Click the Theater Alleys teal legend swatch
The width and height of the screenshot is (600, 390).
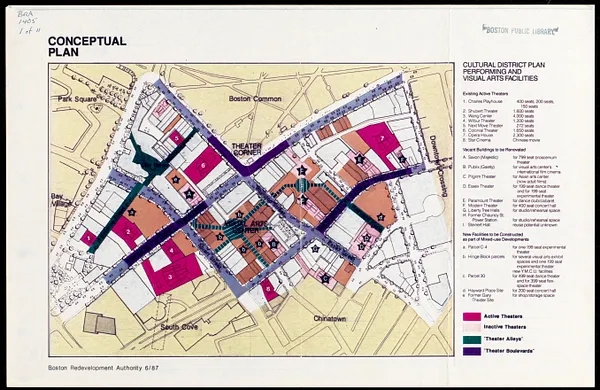coord(471,339)
